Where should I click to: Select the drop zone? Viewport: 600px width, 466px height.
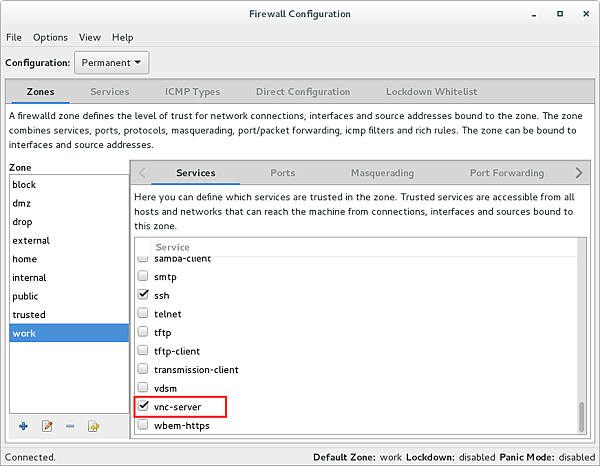click(x=69, y=222)
